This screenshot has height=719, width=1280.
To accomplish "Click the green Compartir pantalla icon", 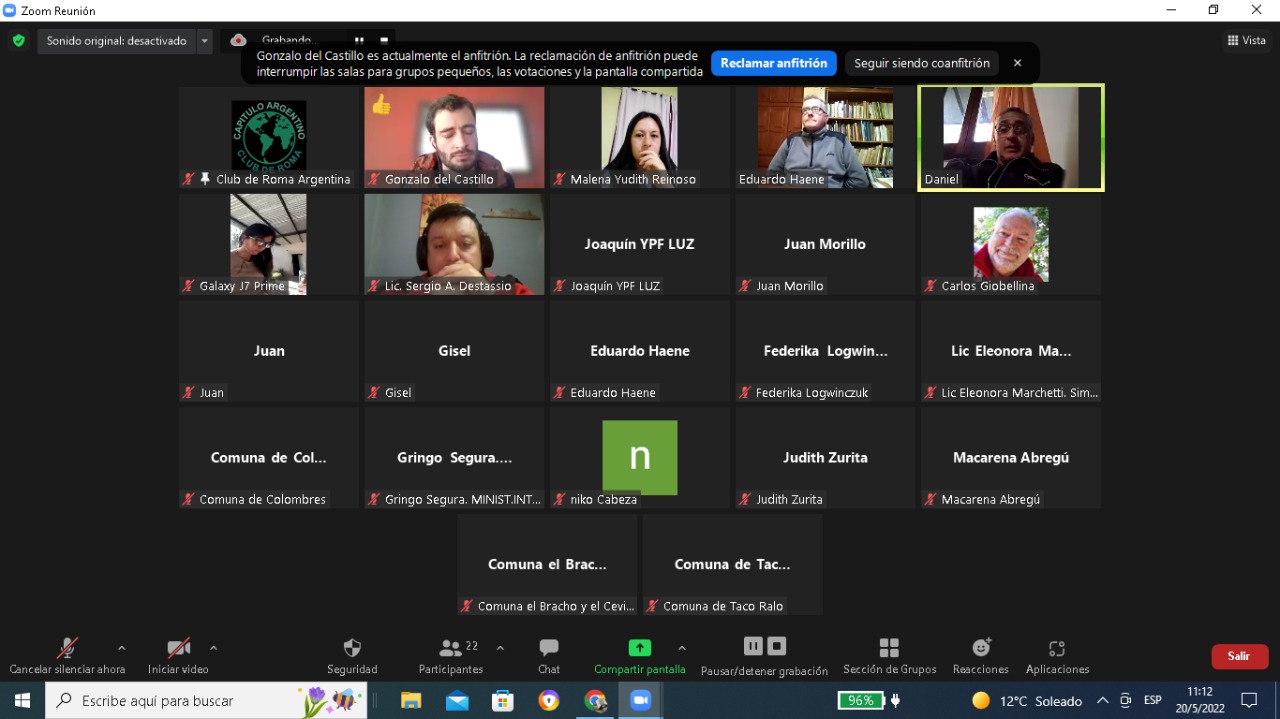I will [639, 648].
